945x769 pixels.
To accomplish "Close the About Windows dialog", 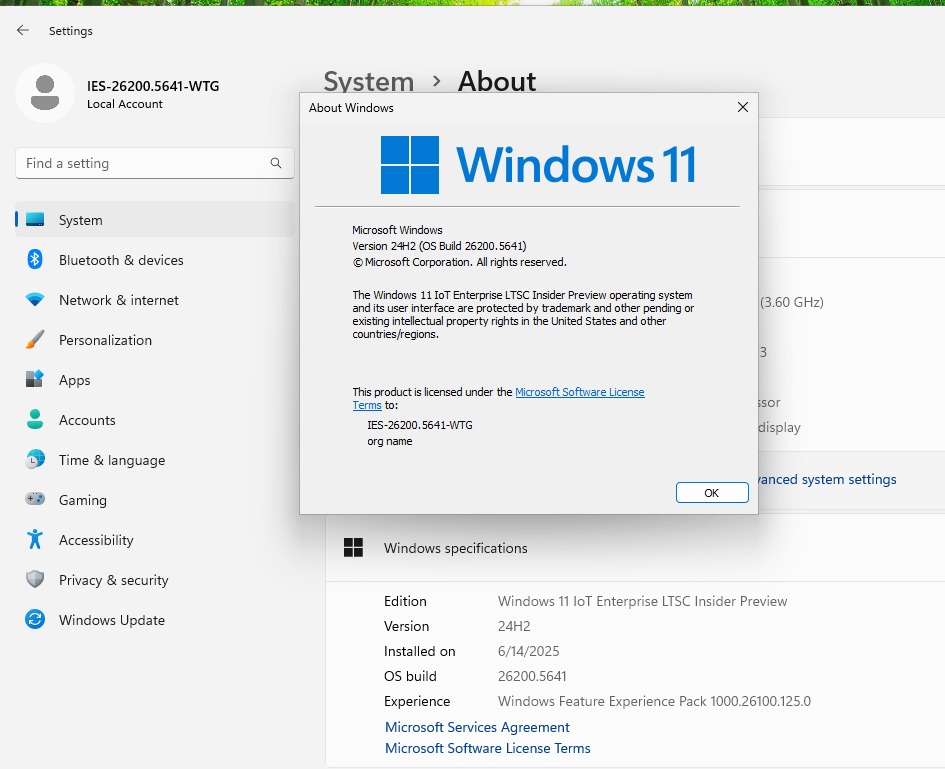I will point(742,107).
